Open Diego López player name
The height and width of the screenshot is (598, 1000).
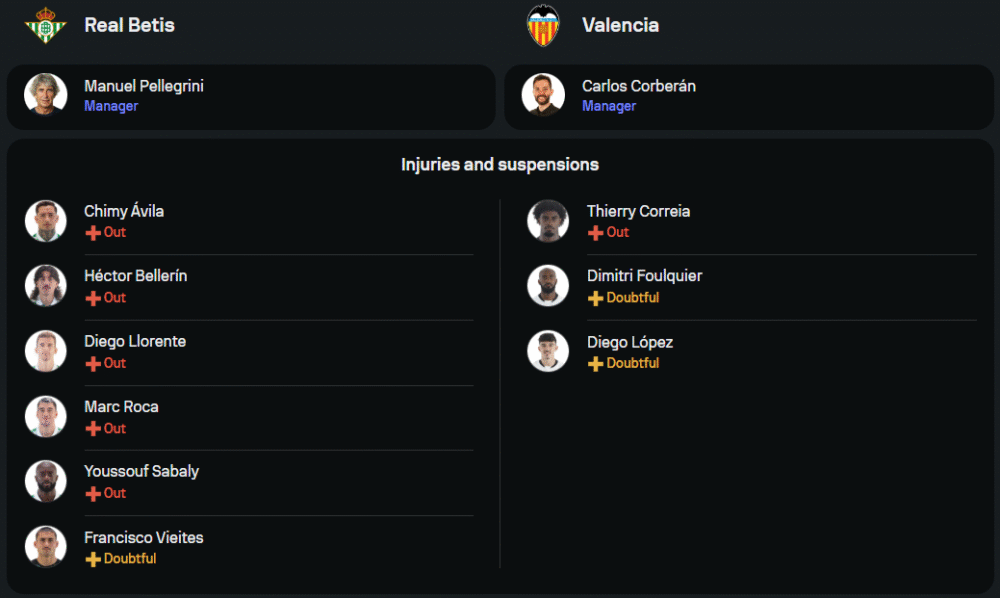point(630,342)
